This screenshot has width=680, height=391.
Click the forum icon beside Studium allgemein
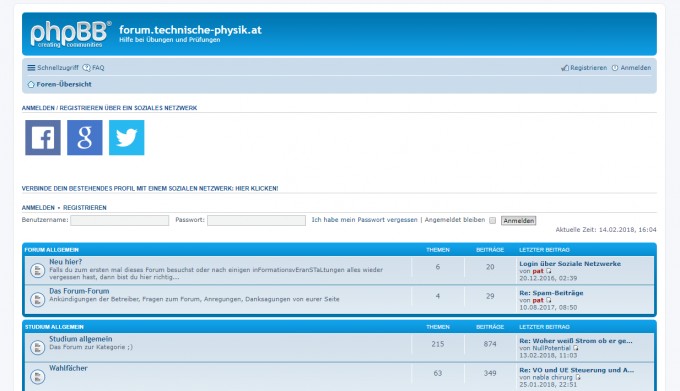pyautogui.click(x=37, y=347)
